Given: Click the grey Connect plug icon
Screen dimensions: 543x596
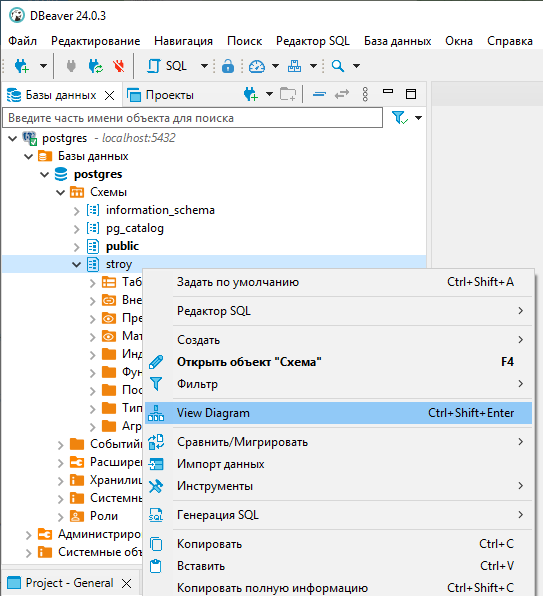Looking at the screenshot, I should (71, 66).
